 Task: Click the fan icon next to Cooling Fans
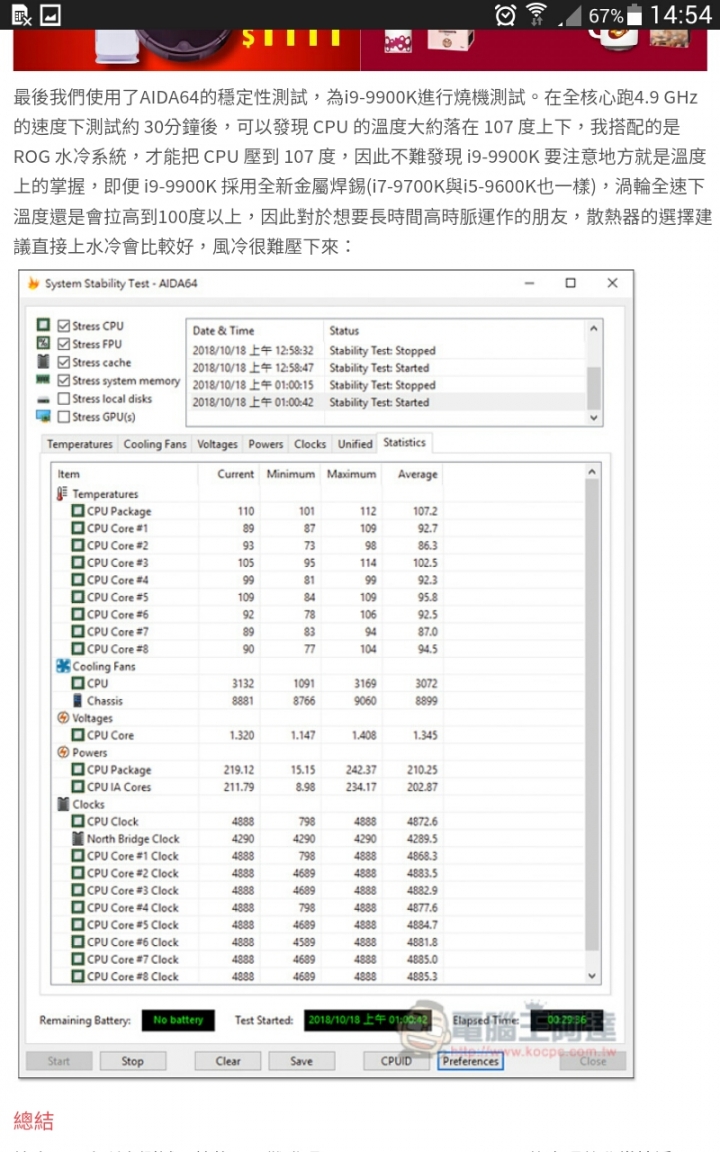coord(63,666)
